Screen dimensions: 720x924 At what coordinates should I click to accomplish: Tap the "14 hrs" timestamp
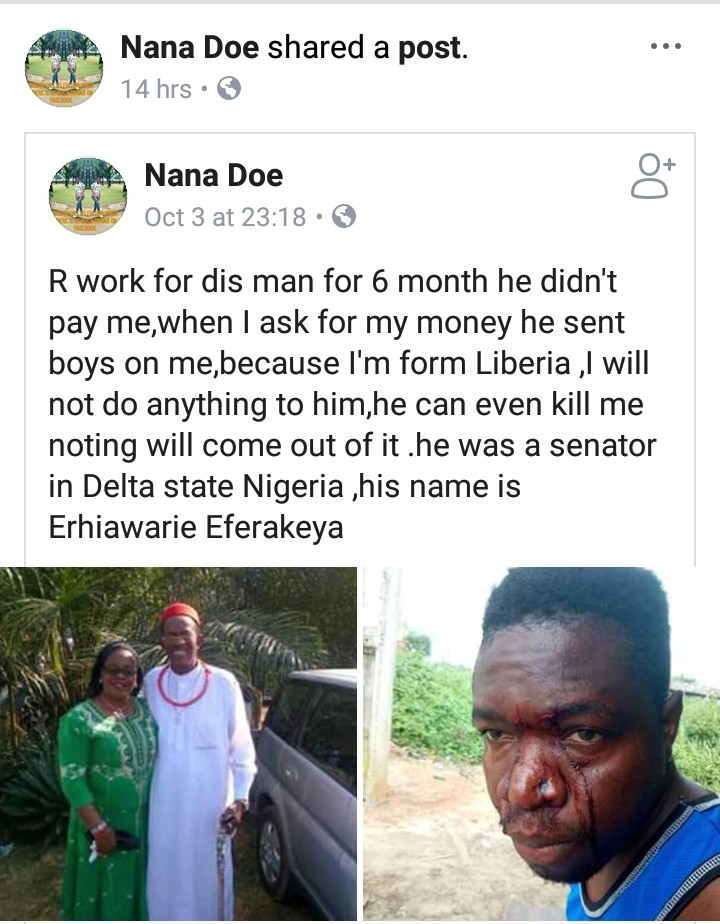tap(156, 90)
